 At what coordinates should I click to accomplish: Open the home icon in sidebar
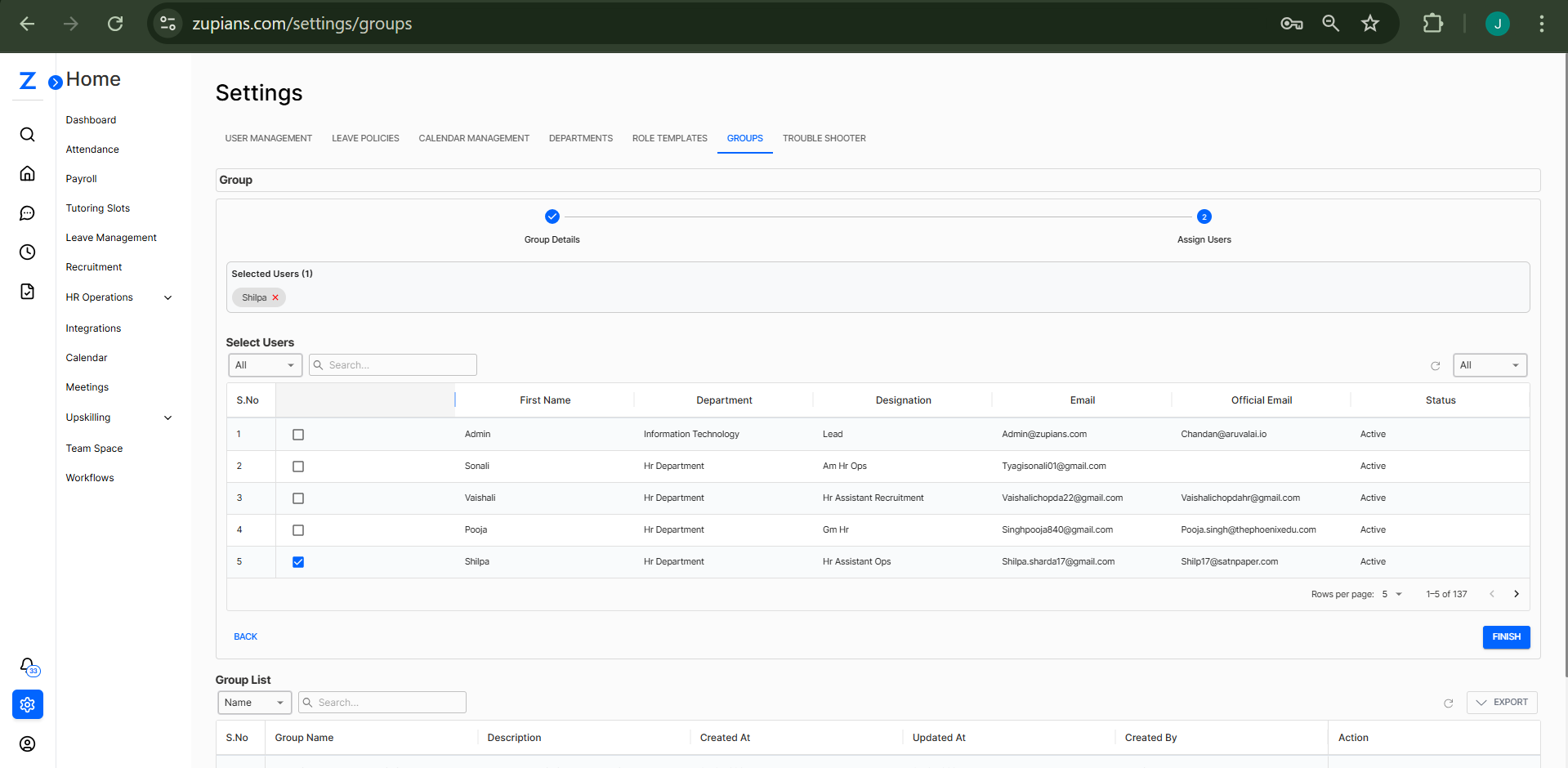[x=27, y=174]
